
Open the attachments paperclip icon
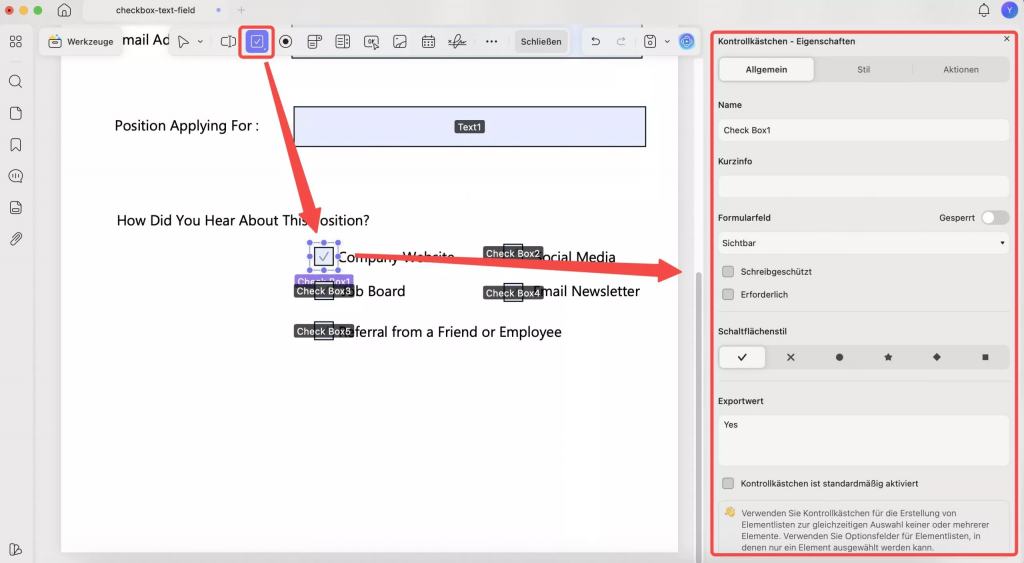point(16,238)
